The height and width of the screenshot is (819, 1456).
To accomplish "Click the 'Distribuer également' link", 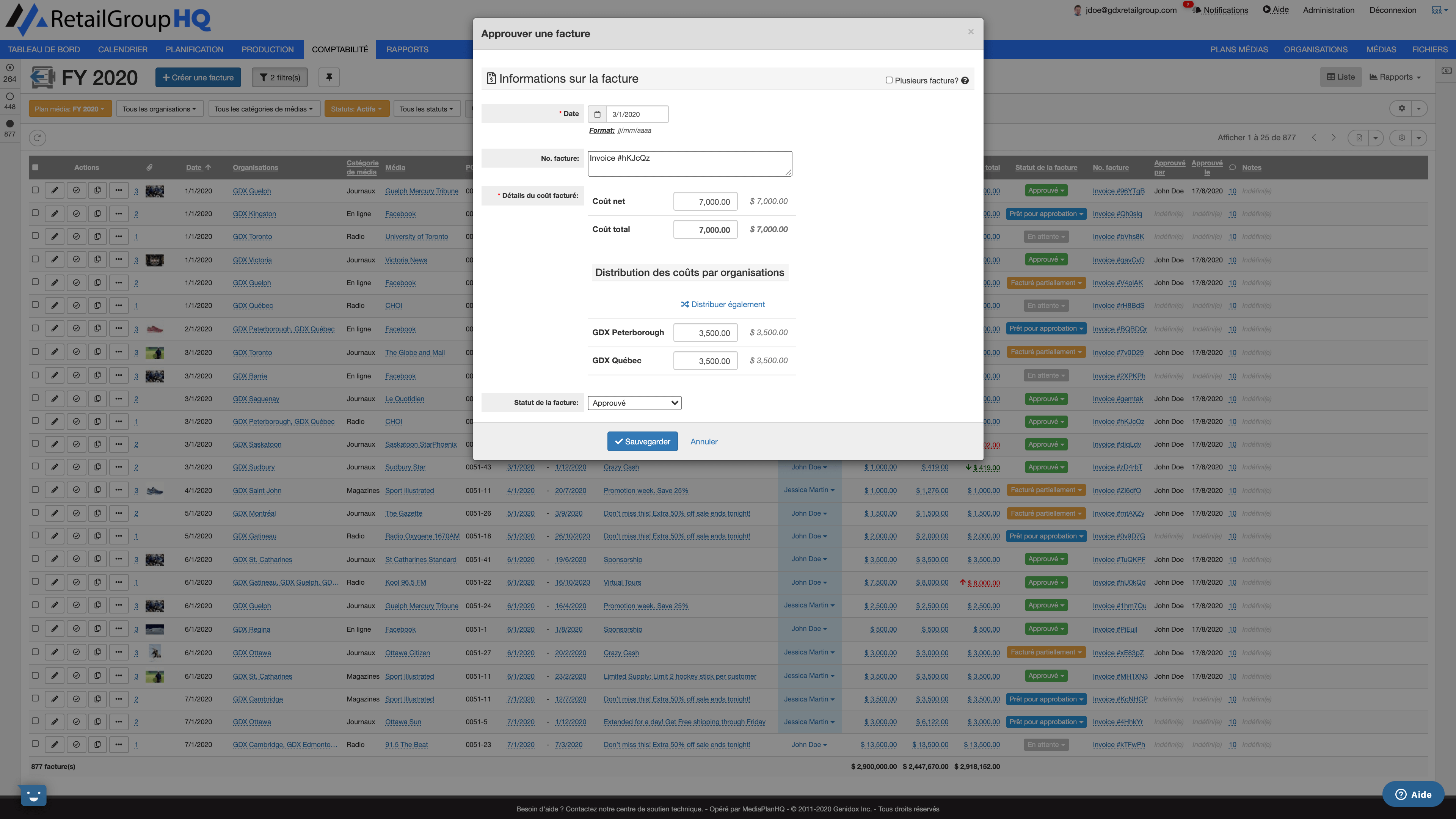I will [x=722, y=304].
